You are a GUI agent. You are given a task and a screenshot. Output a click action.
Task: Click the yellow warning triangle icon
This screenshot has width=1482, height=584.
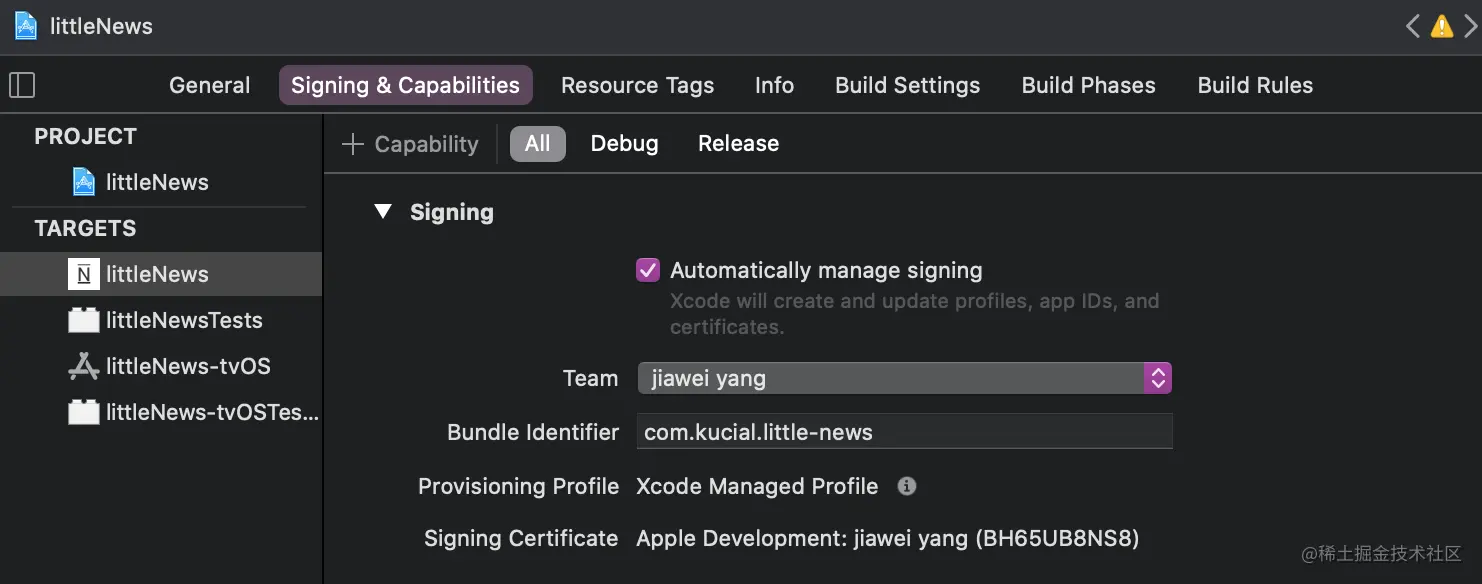[x=1442, y=26]
